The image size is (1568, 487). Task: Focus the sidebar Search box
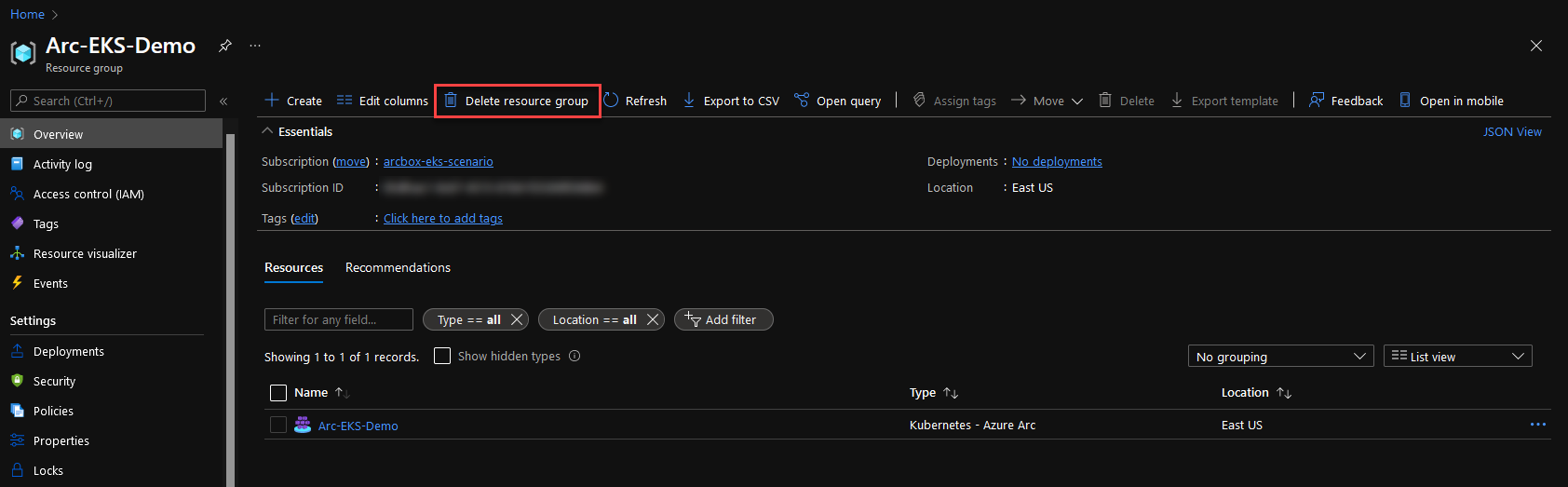108,101
